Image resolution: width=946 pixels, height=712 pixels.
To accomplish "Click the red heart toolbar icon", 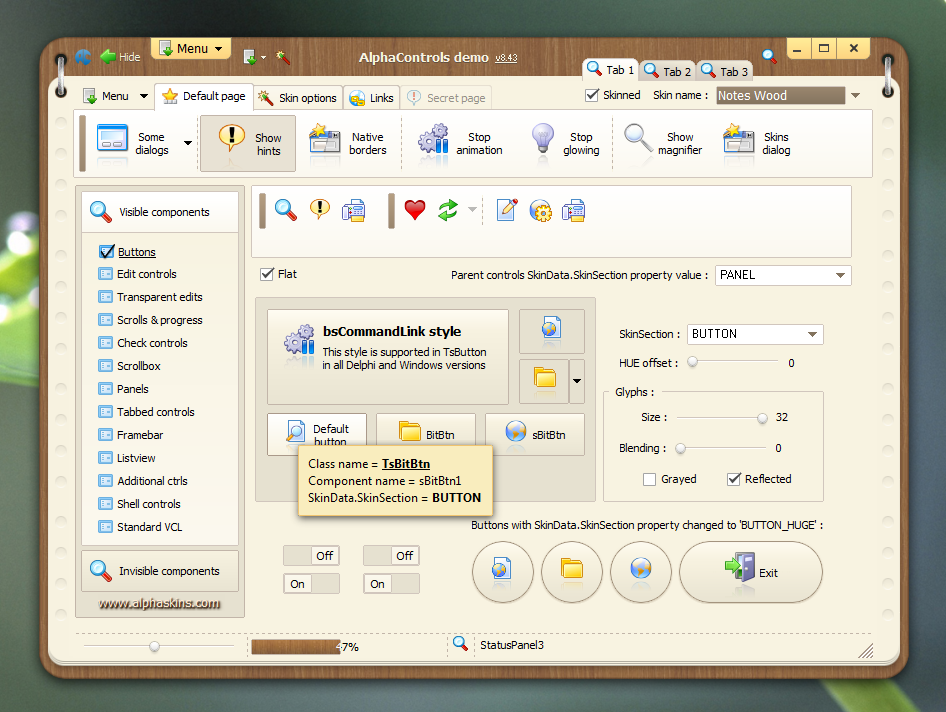I will tap(415, 210).
